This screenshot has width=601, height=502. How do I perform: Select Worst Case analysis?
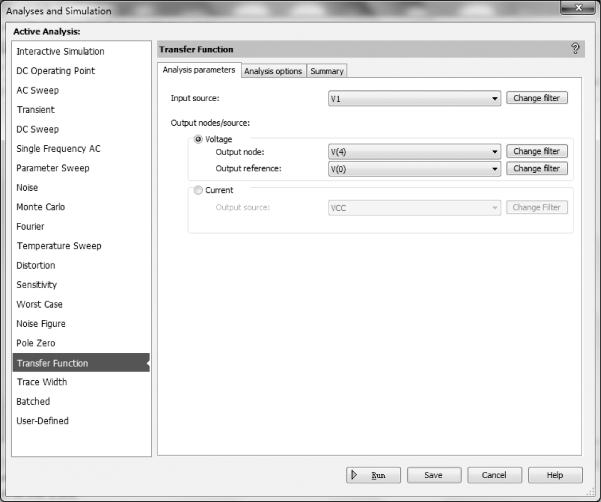(x=81, y=304)
